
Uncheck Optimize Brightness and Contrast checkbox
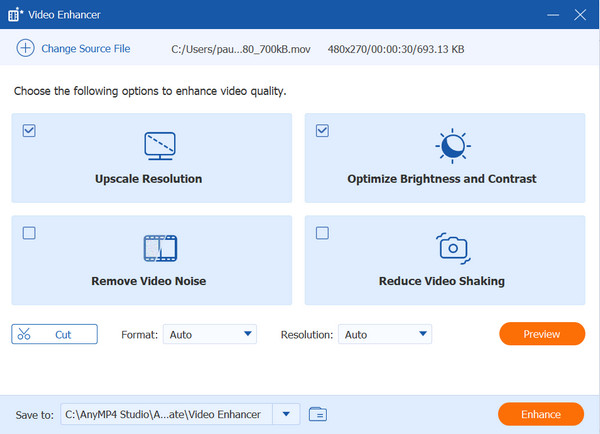coord(322,131)
